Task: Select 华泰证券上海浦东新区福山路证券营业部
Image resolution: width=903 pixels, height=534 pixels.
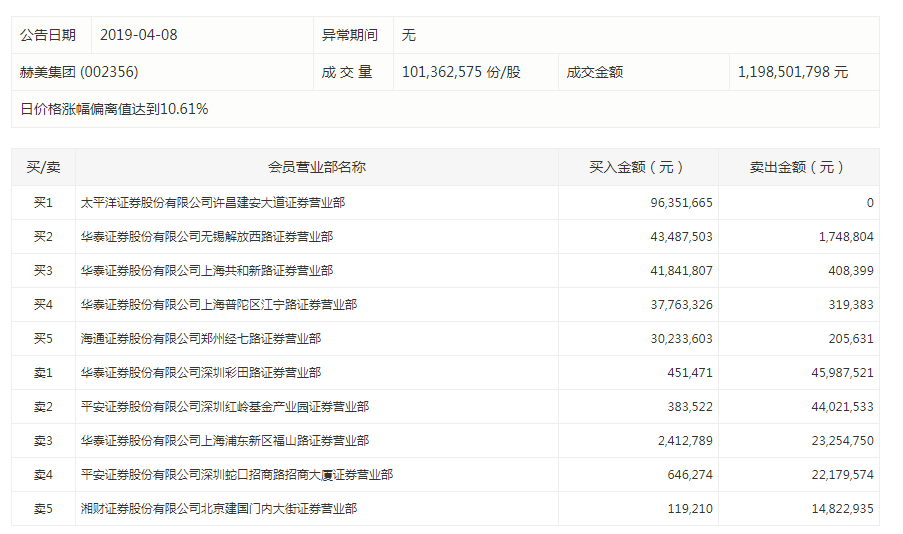Action: [224, 440]
